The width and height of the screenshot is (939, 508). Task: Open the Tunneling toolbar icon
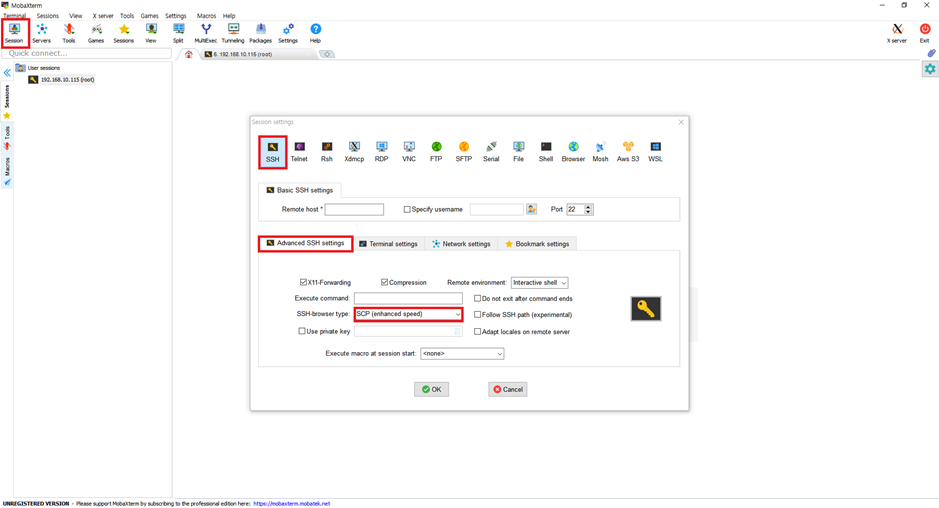coord(233,33)
